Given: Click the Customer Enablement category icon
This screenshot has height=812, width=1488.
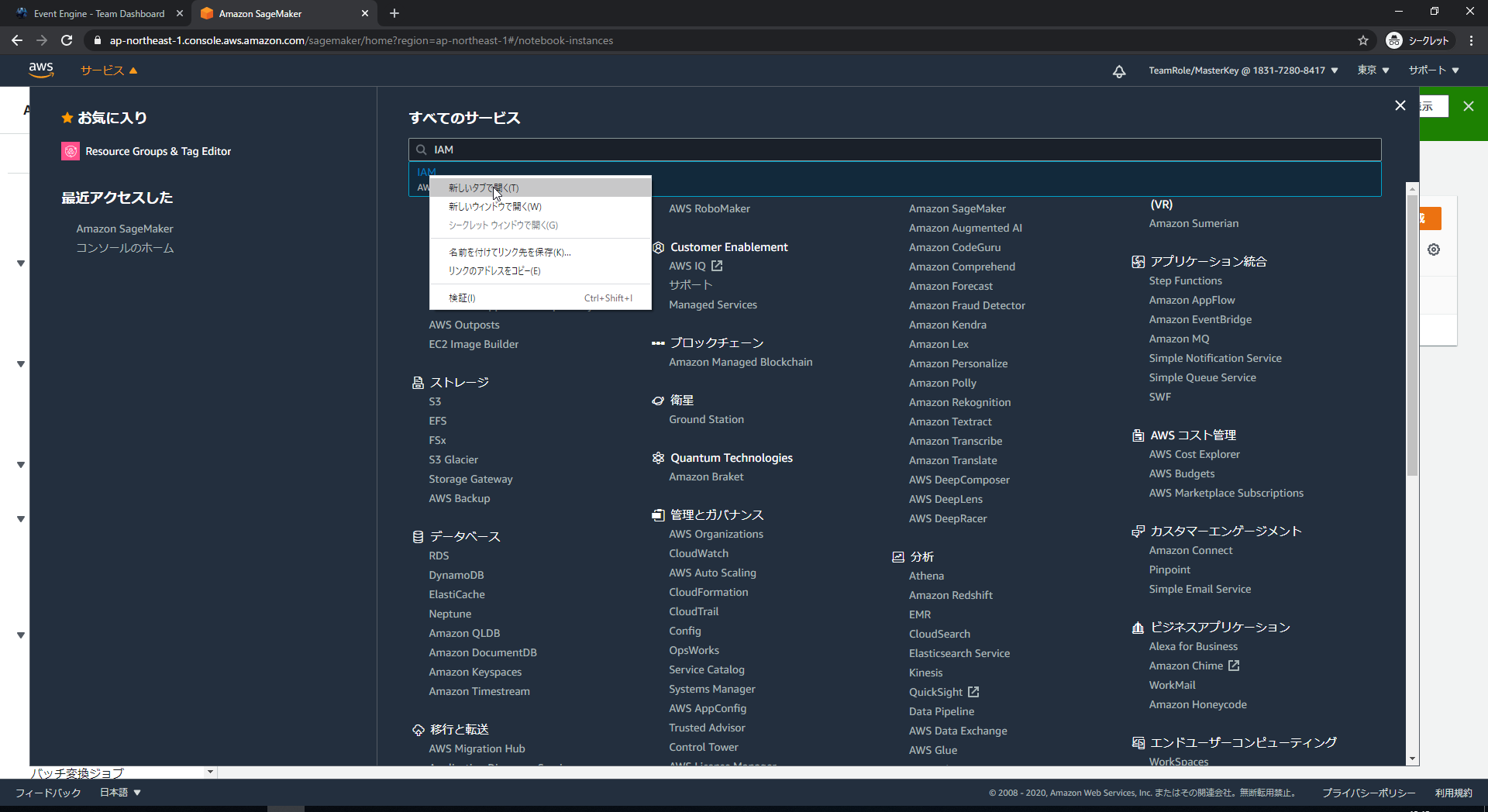Looking at the screenshot, I should pos(658,247).
